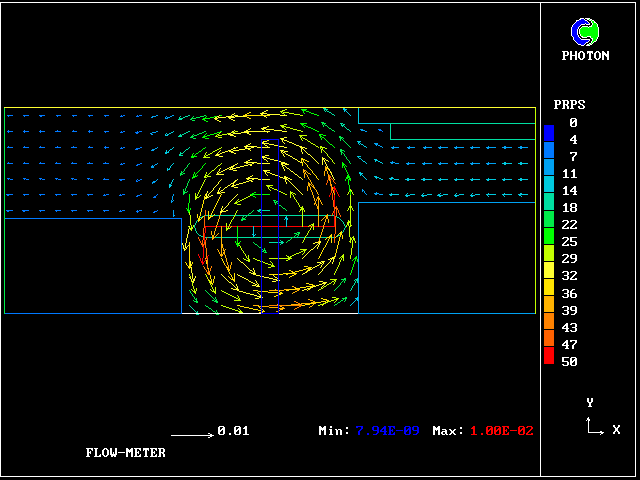Click the legend value 22 label
640x480 pixels.
(569, 225)
